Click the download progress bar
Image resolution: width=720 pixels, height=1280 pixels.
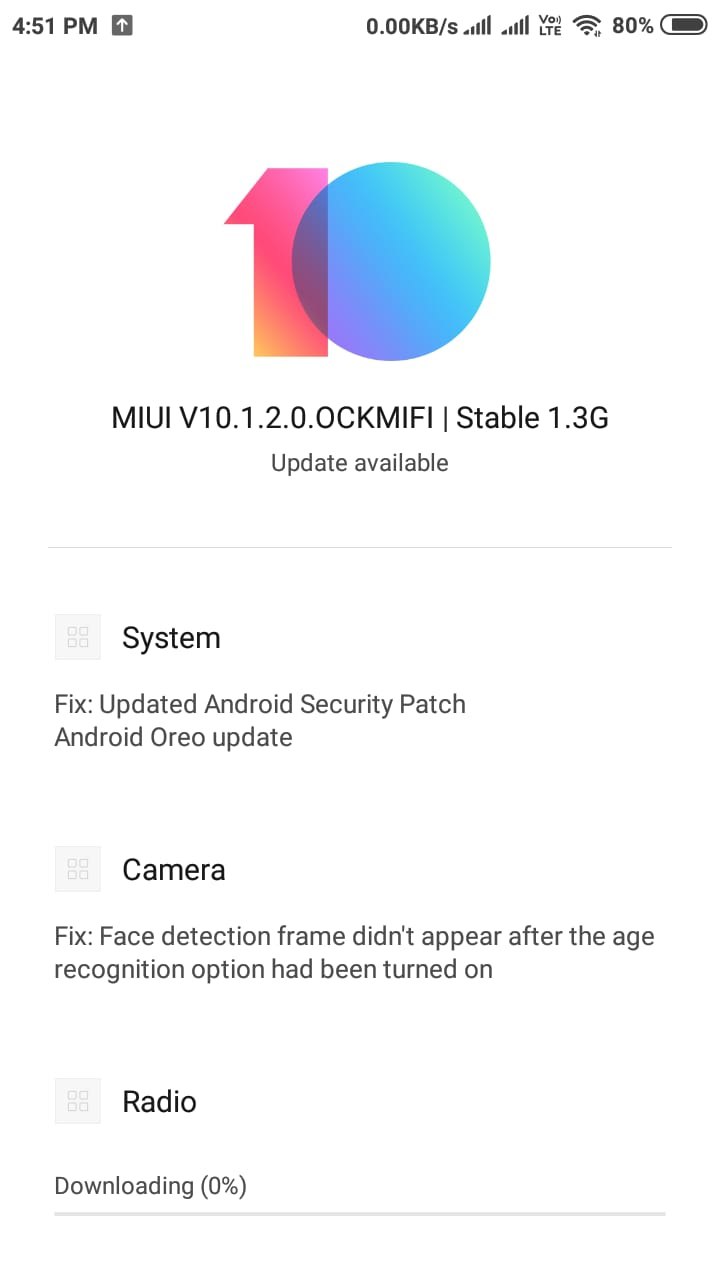tap(360, 1214)
